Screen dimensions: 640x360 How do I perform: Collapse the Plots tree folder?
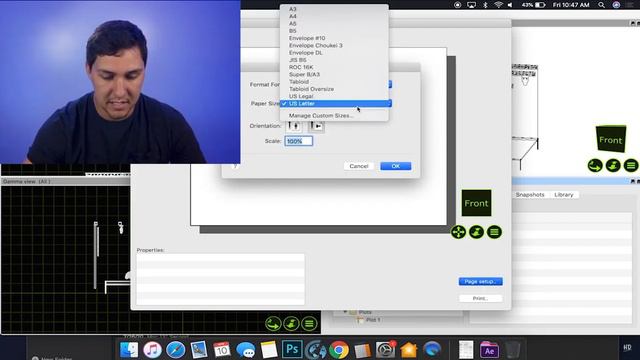click(345, 312)
